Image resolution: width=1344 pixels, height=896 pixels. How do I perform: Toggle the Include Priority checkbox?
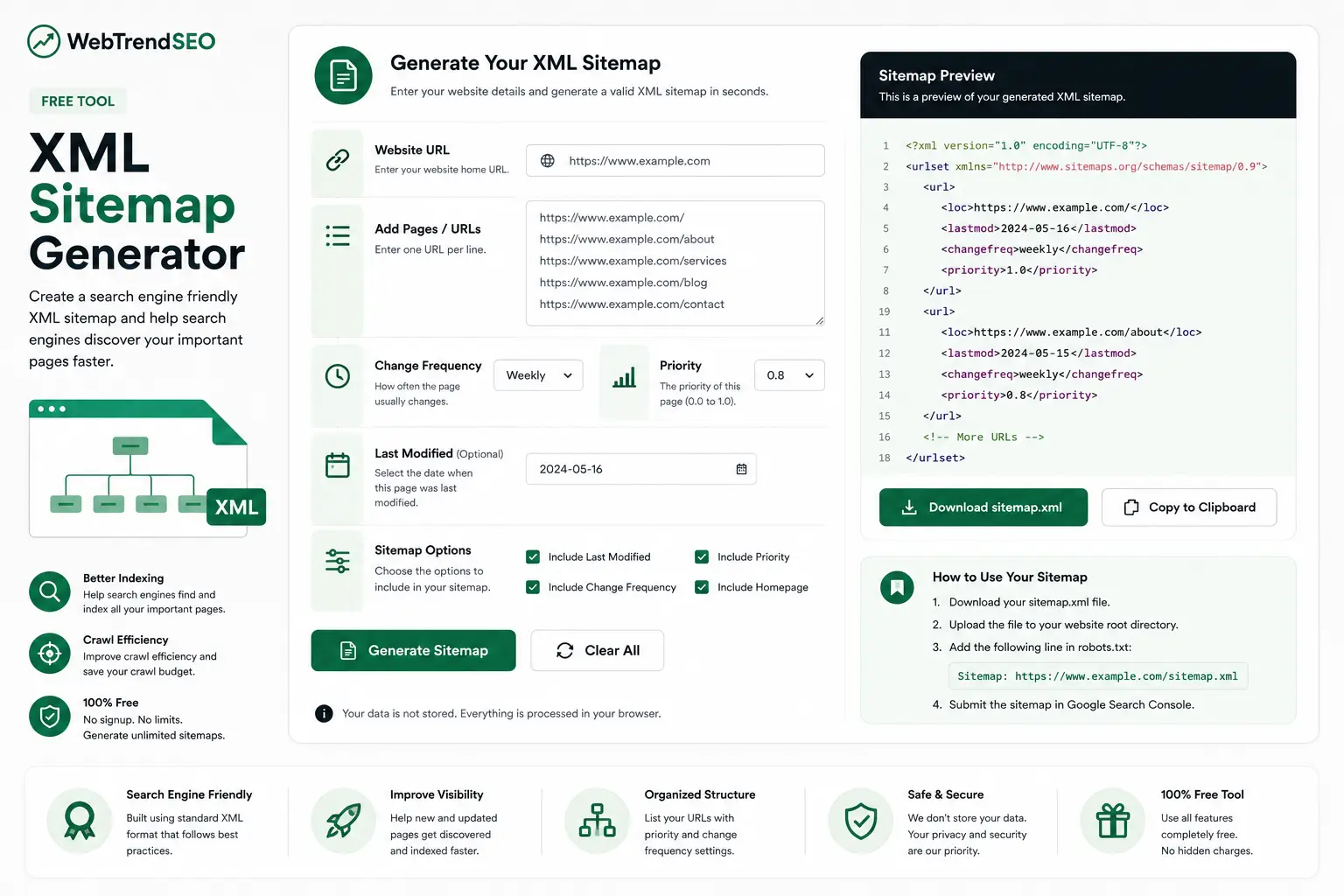tap(702, 556)
